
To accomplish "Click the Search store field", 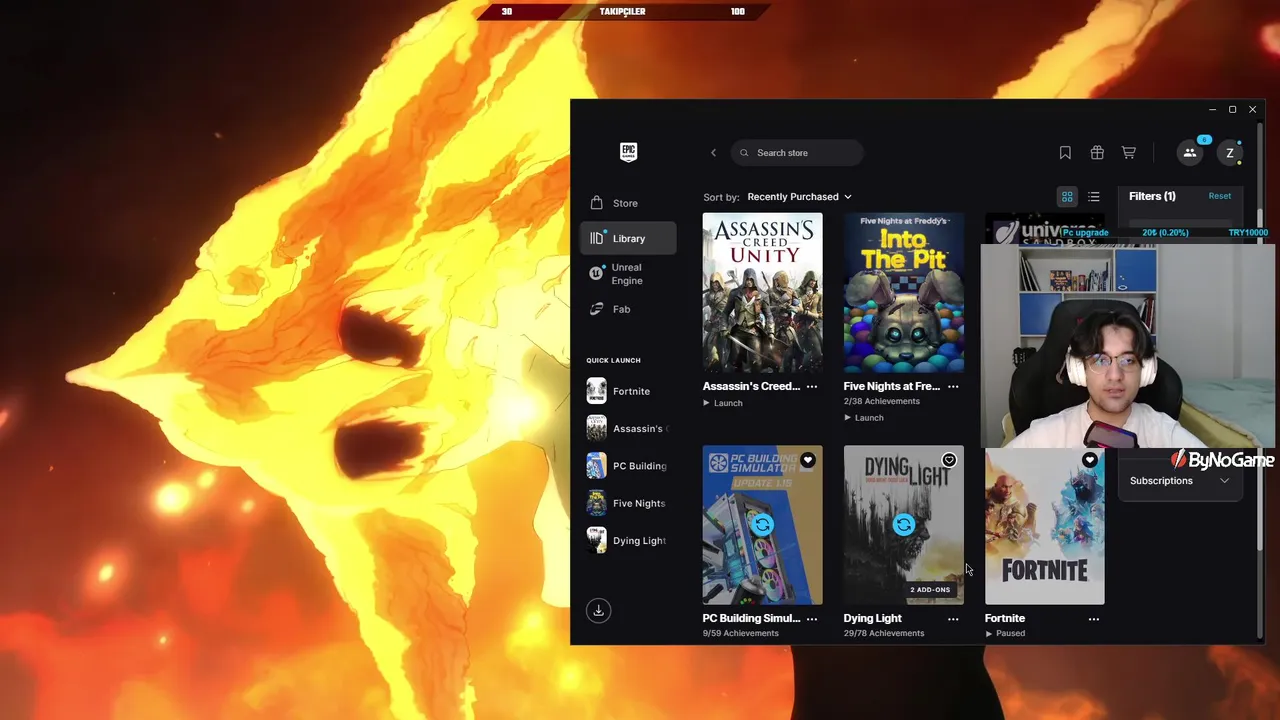I will (x=797, y=153).
